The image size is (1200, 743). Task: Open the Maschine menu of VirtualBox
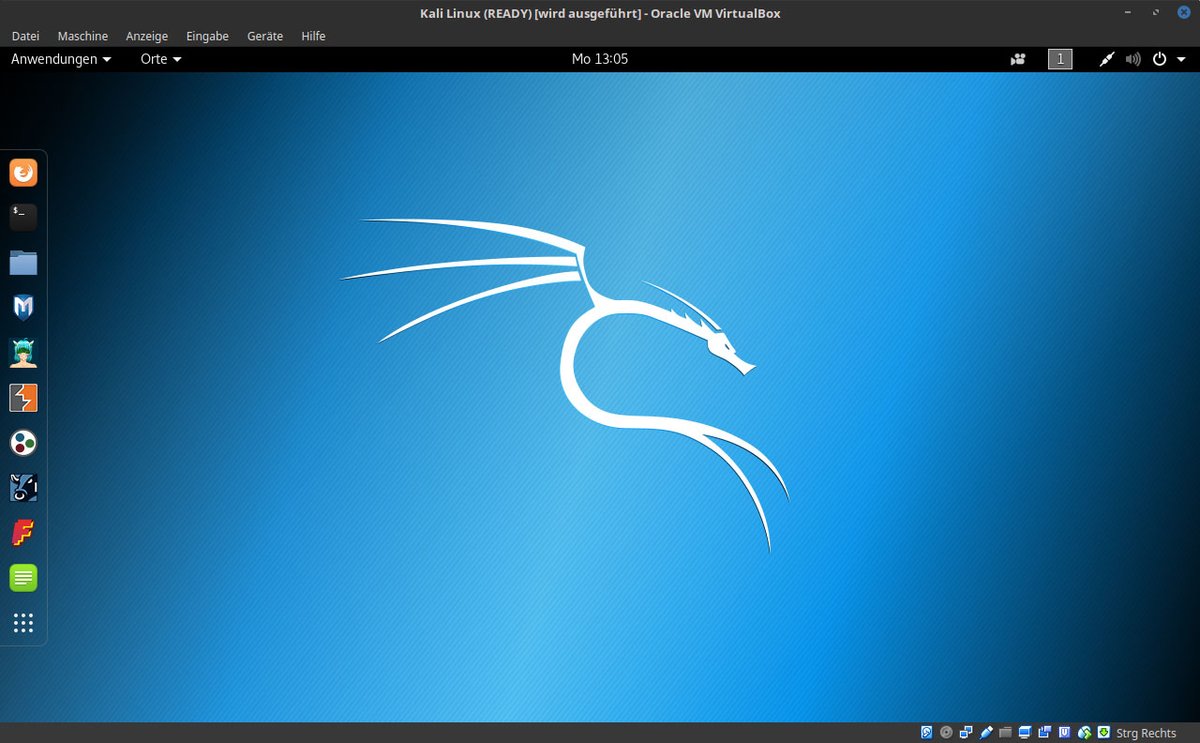coord(82,36)
